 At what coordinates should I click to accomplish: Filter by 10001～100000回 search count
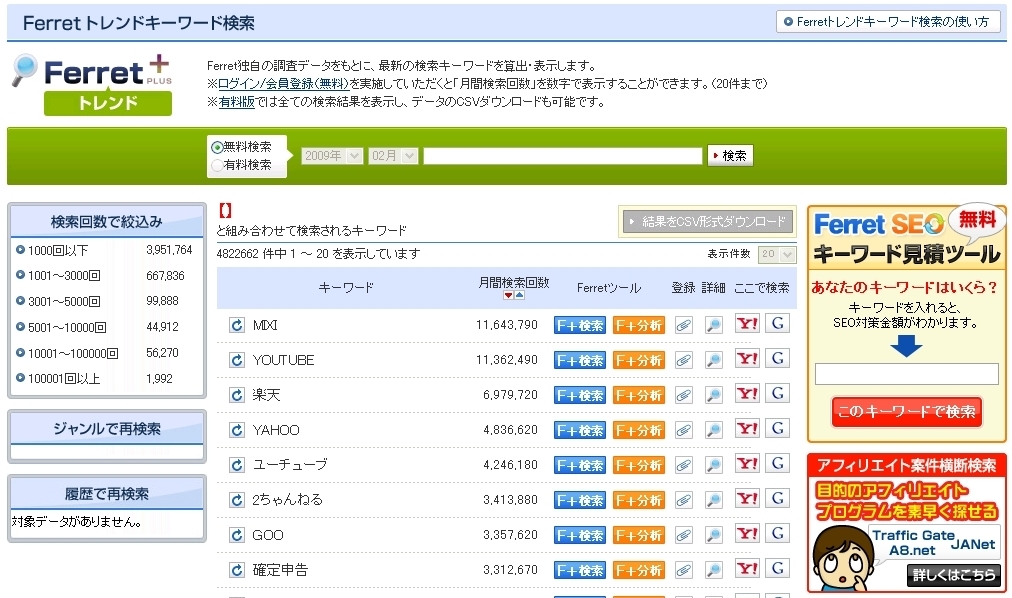(73, 353)
